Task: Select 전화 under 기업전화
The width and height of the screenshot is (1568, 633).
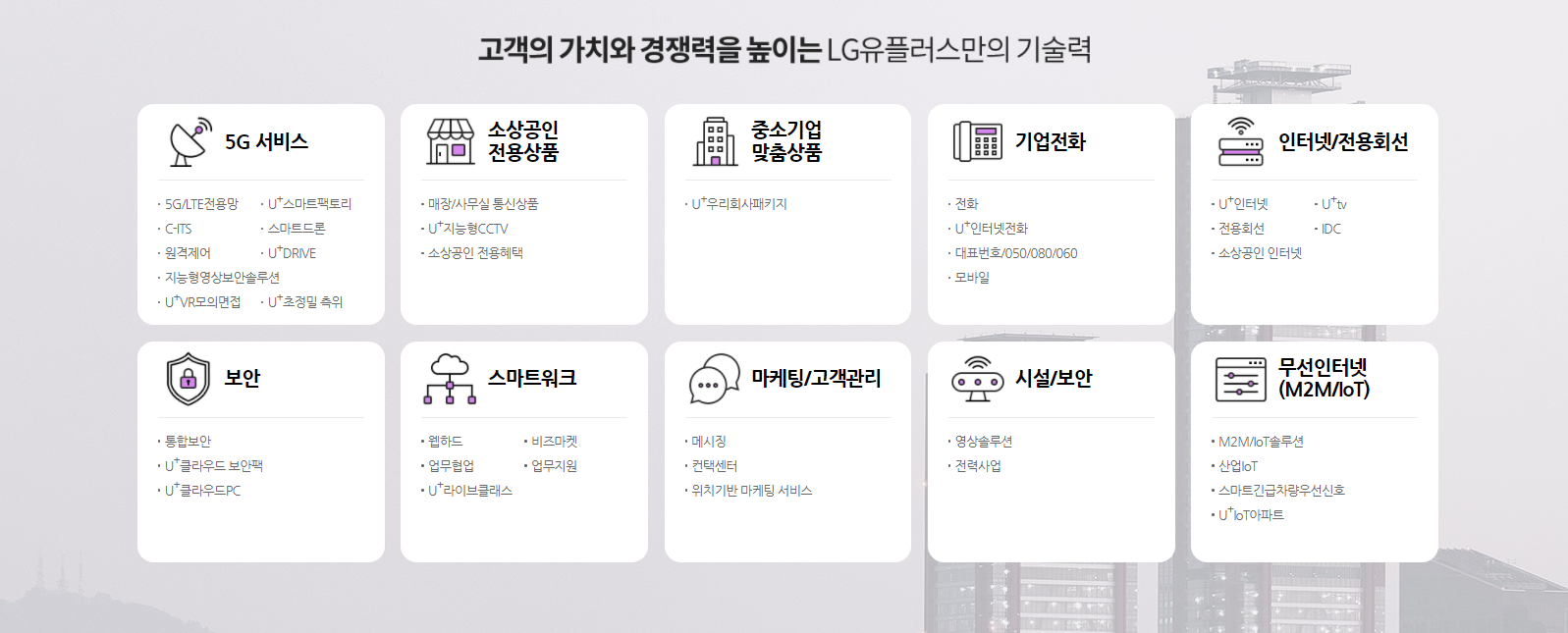Action: click(x=967, y=204)
